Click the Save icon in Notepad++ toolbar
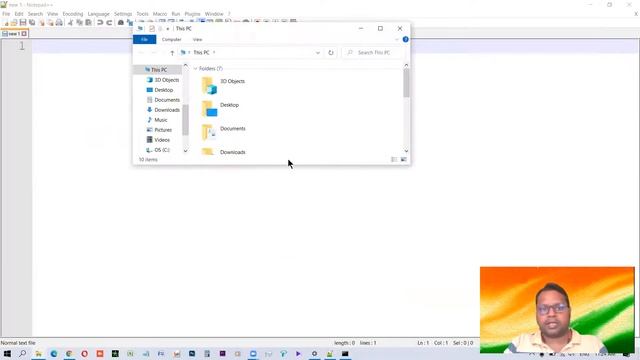The image size is (640, 360). (23, 22)
